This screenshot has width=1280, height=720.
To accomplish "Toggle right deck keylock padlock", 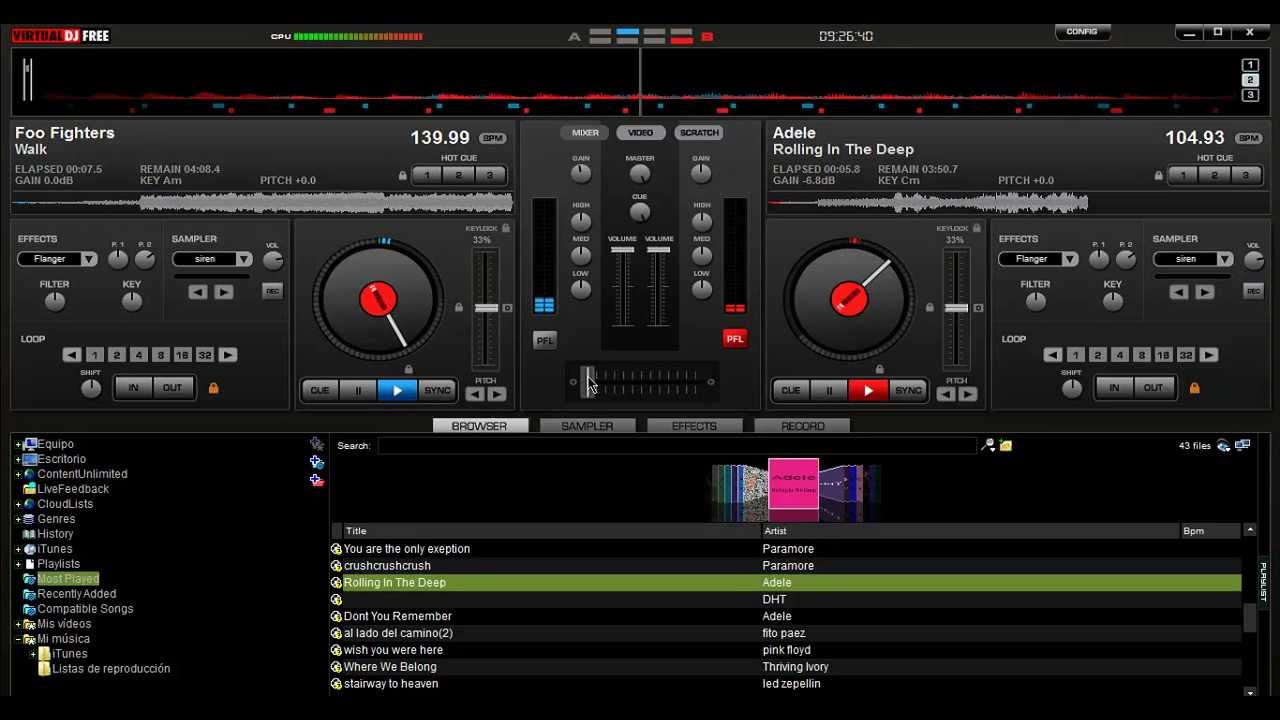I will pos(977,228).
